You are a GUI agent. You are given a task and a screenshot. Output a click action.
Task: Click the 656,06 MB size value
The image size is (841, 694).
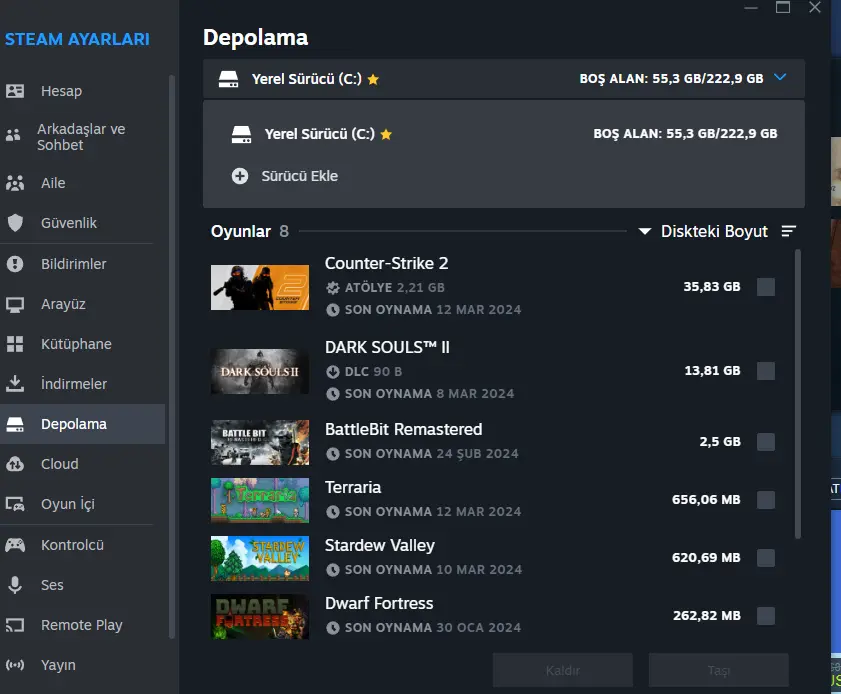pyautogui.click(x=706, y=500)
